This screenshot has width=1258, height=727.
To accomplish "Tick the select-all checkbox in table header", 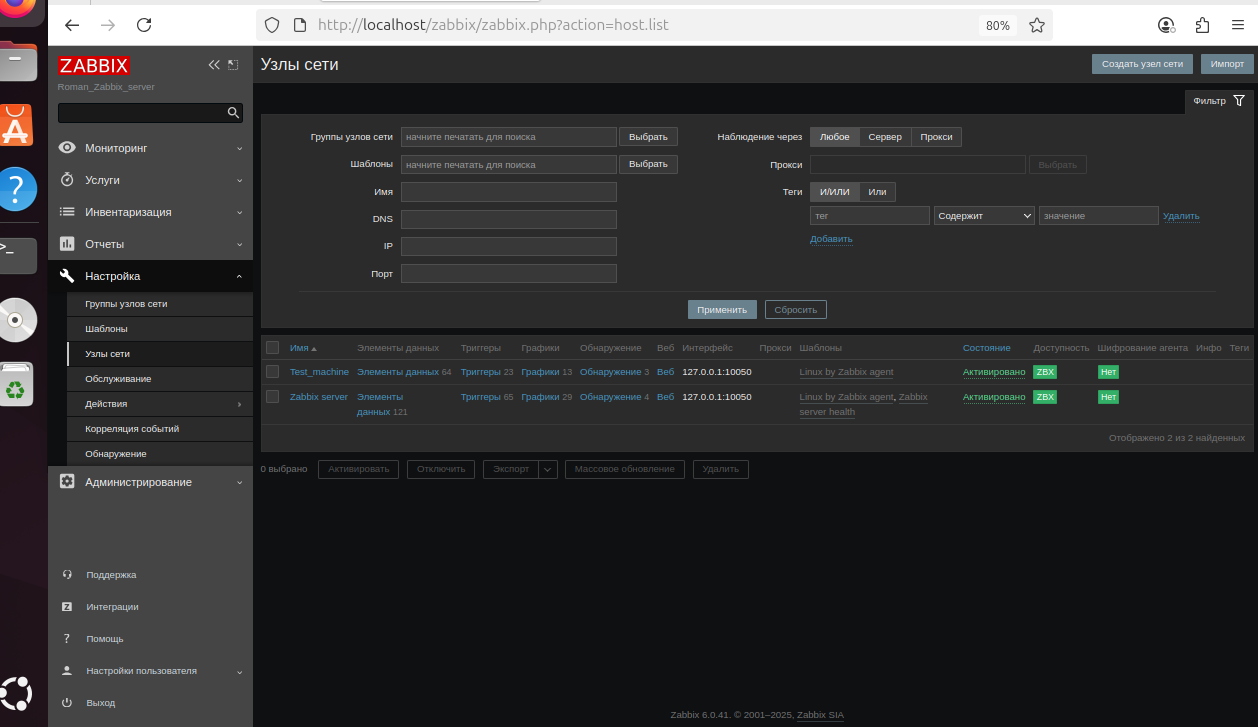I will coord(272,348).
